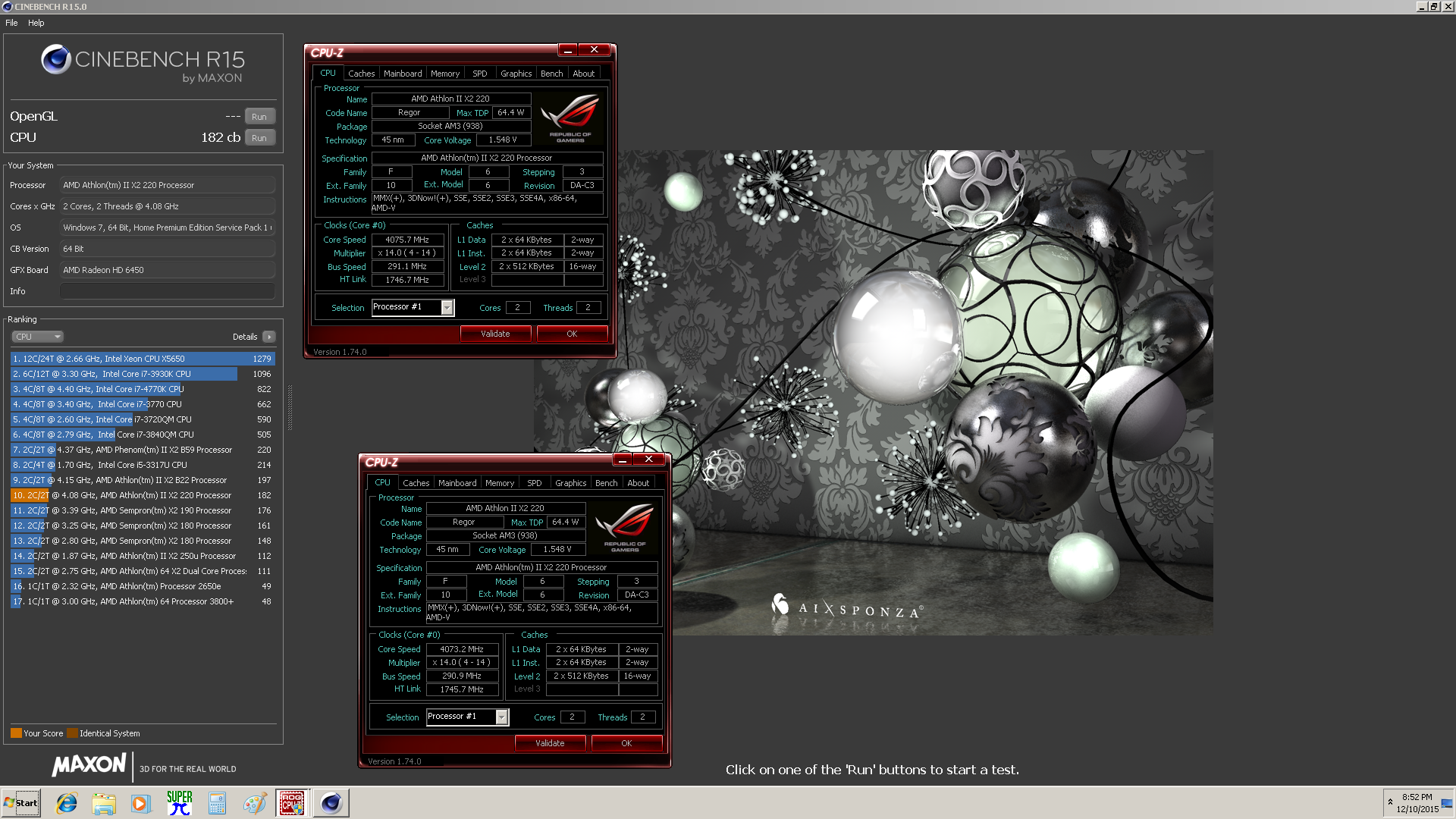Click the MAXON logo in Cinebench
The height and width of the screenshot is (819, 1456).
point(89,765)
